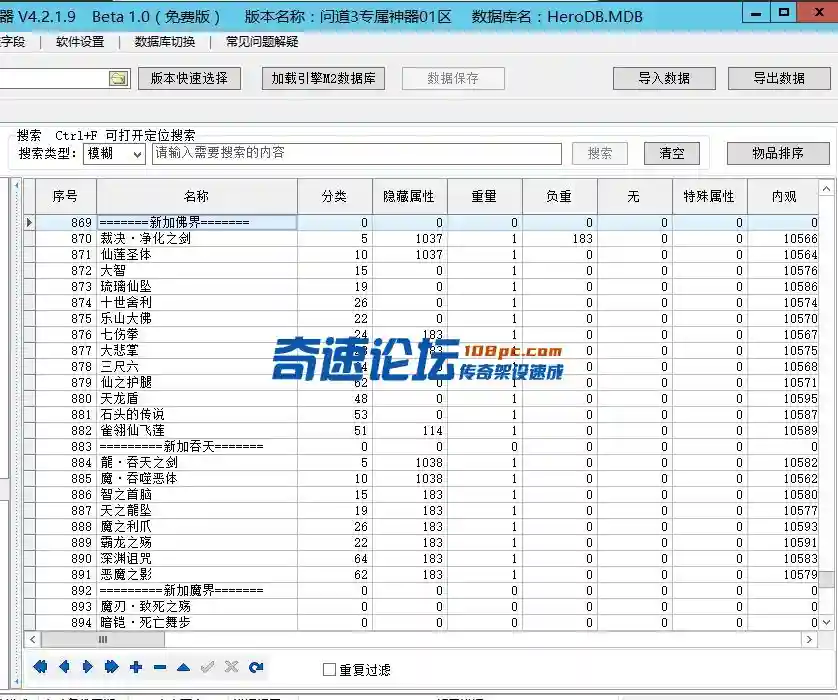This screenshot has height=700, width=838.
Task: Select row 仙莲圣体
Action: (421, 254)
